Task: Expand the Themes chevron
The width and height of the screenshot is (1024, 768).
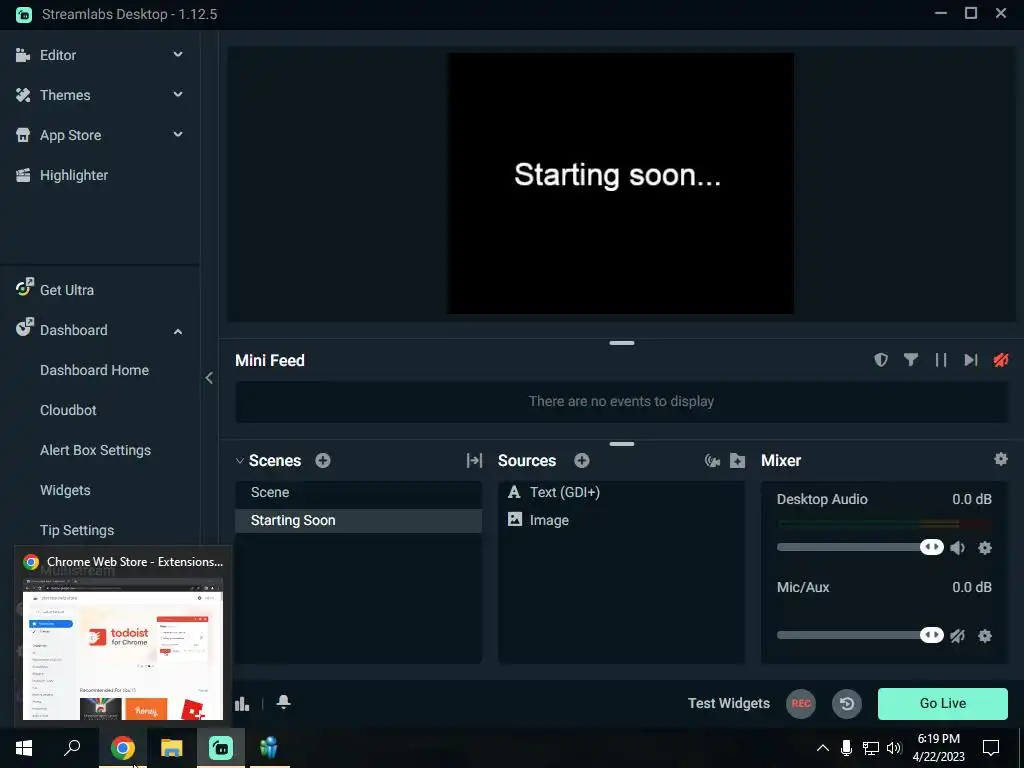Action: (x=178, y=95)
